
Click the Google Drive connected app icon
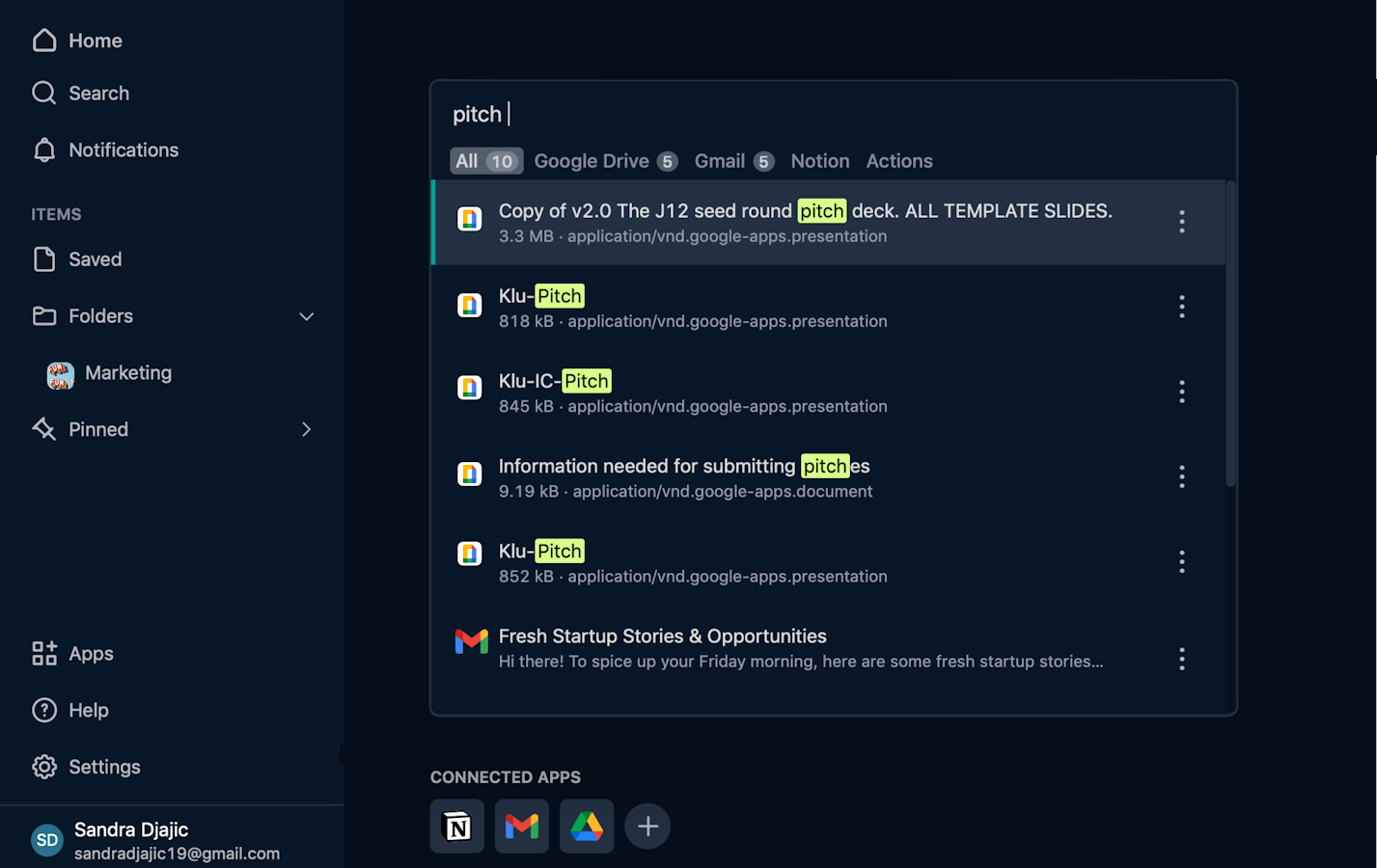pos(587,827)
